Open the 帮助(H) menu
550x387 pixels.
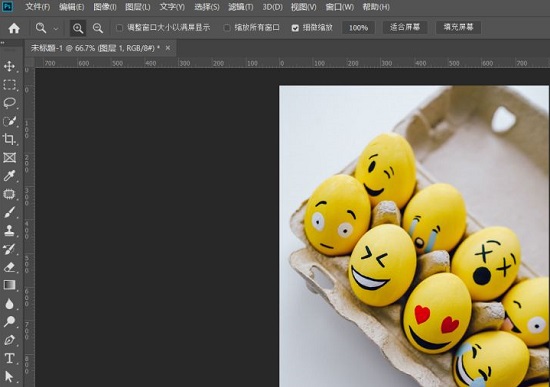click(x=376, y=7)
